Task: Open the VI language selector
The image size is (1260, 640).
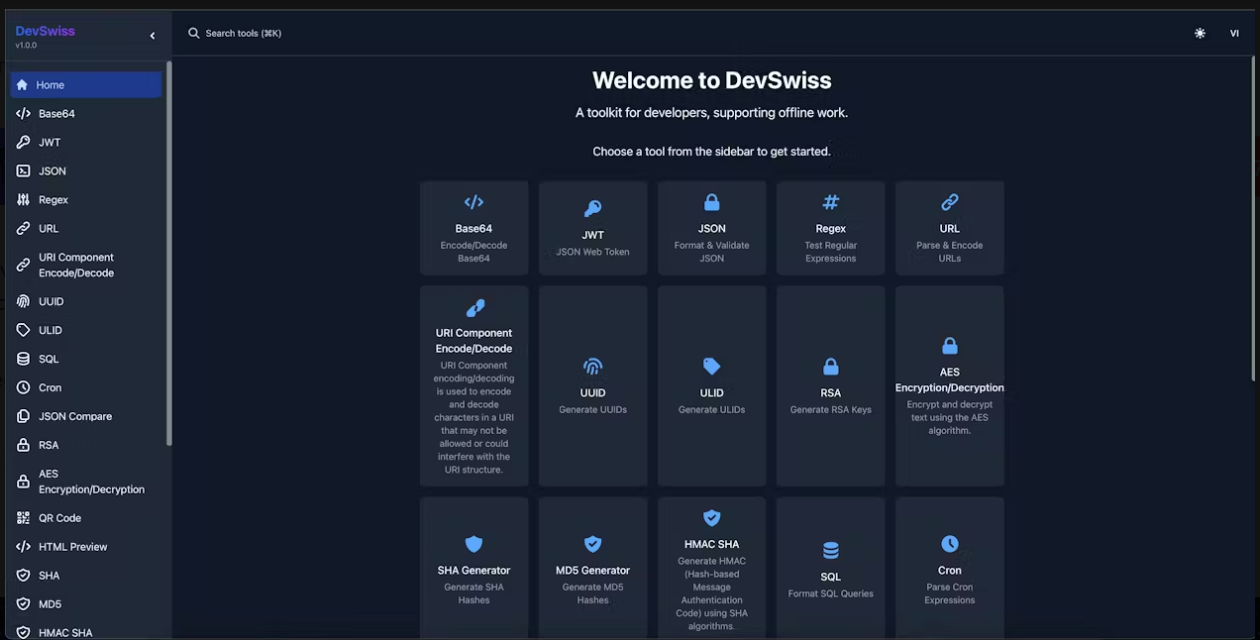Action: coord(1234,33)
